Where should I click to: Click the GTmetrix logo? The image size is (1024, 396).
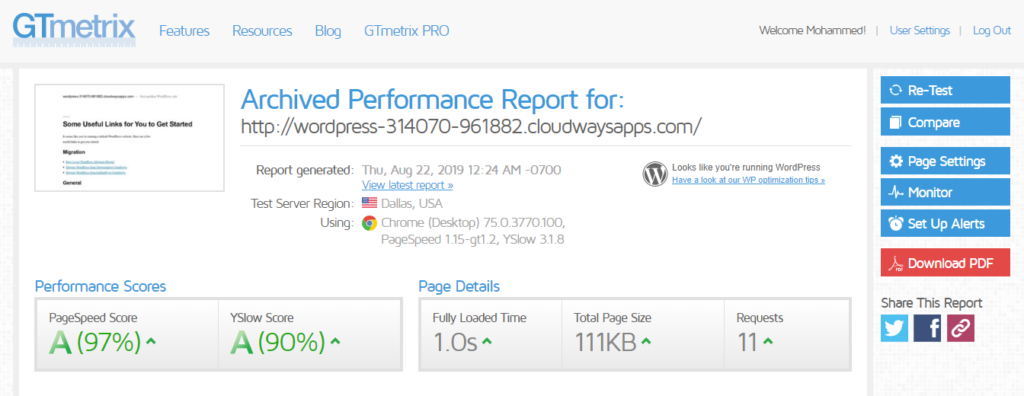pyautogui.click(x=74, y=30)
